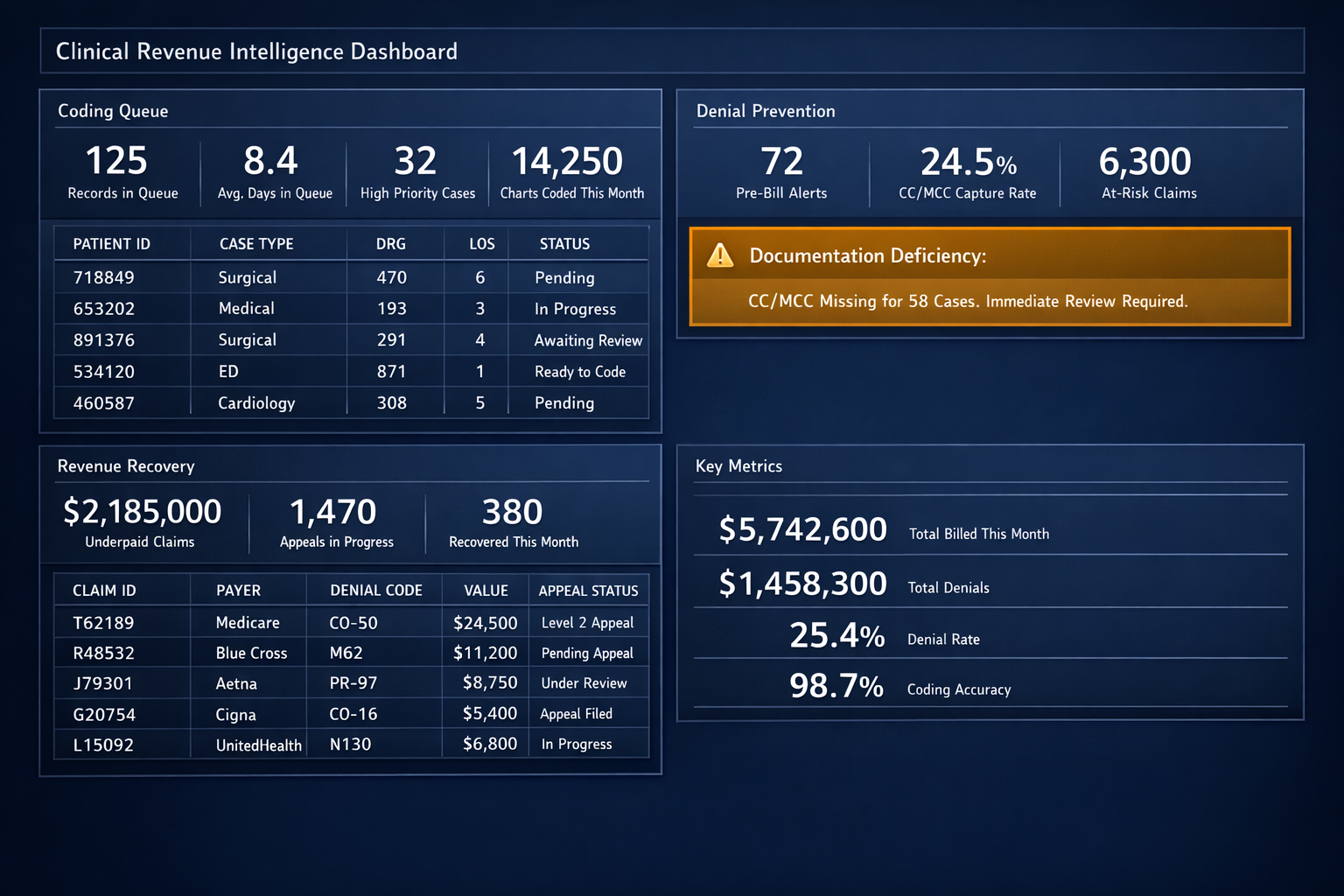Select the Coding Queue panel header

[113, 111]
